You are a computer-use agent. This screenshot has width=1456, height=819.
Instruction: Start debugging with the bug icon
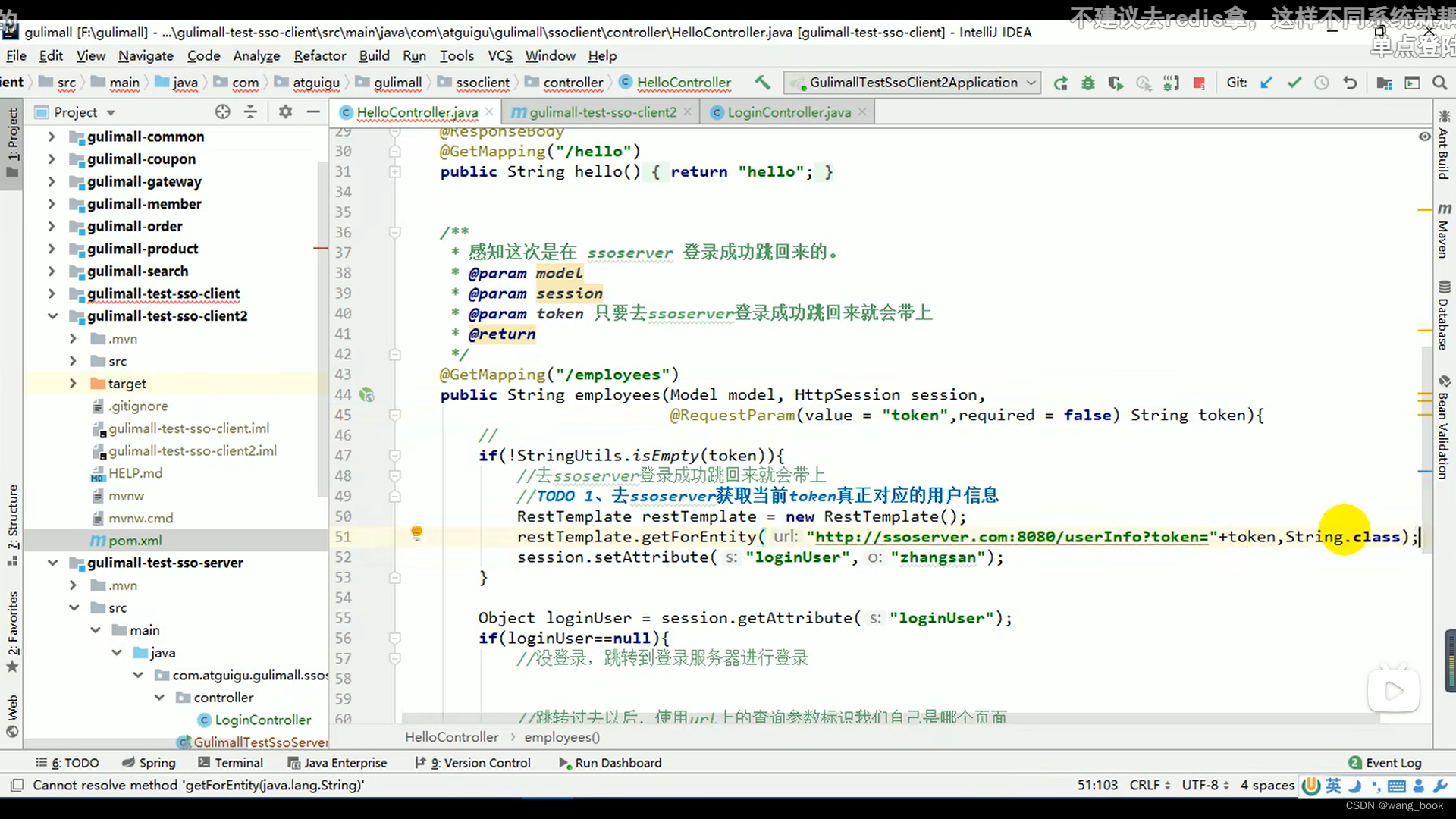1088,83
